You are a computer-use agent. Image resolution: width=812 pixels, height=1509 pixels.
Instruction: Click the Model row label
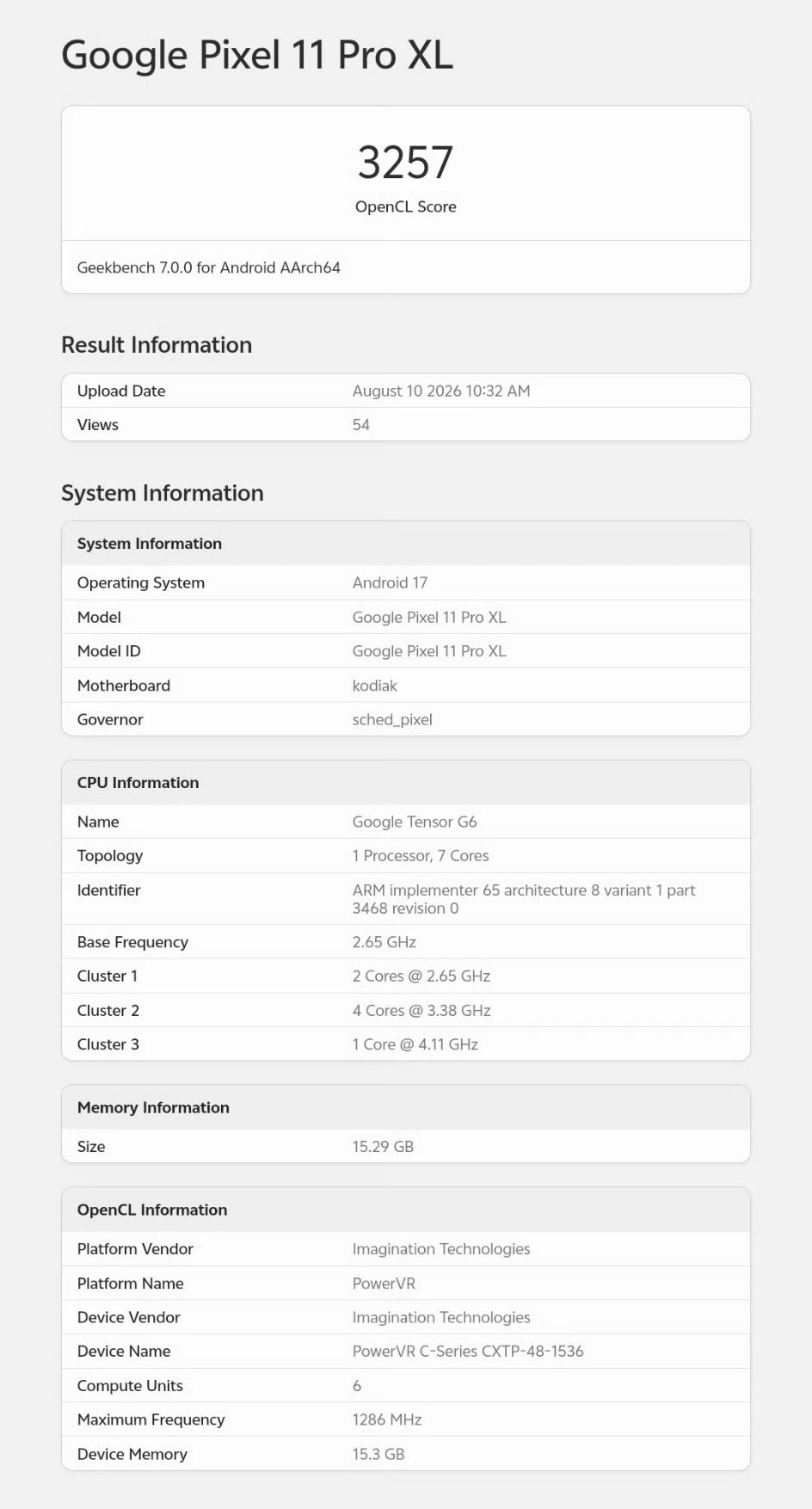[x=99, y=617]
